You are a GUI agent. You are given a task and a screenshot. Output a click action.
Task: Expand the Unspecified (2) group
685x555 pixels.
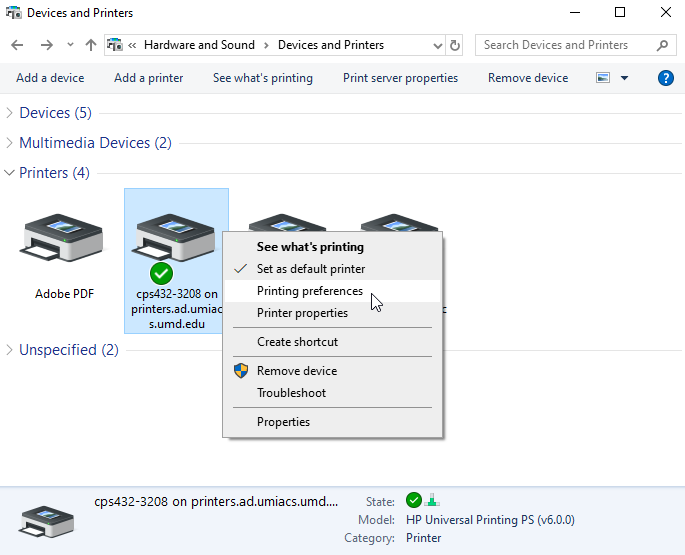(10, 350)
